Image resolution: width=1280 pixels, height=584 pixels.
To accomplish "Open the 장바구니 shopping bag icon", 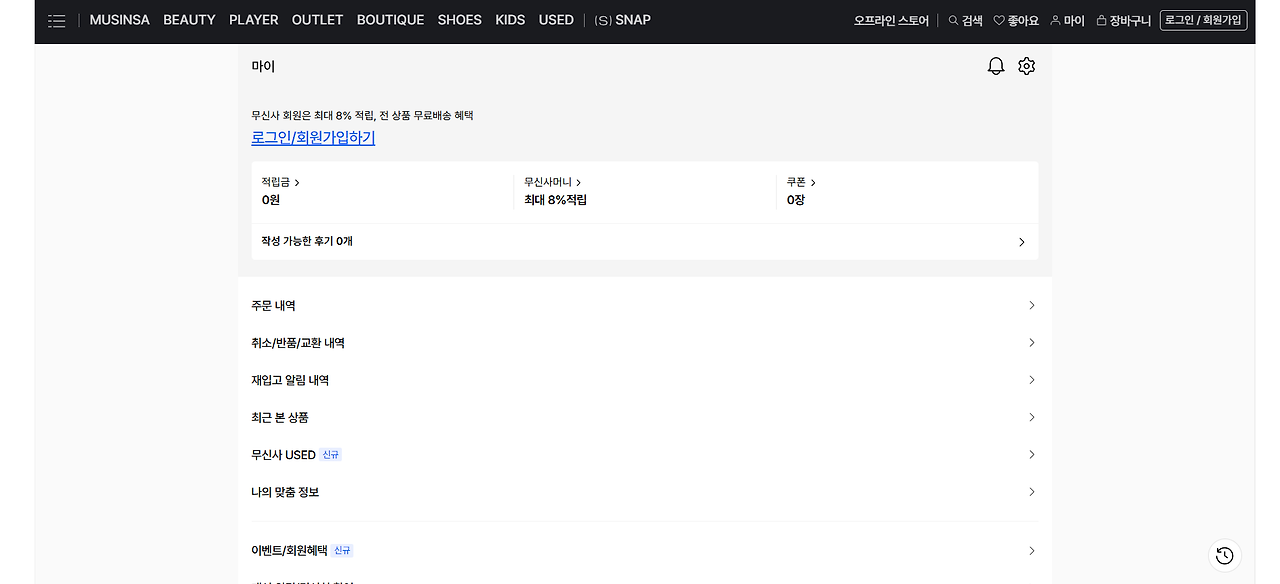I will click(x=1101, y=21).
